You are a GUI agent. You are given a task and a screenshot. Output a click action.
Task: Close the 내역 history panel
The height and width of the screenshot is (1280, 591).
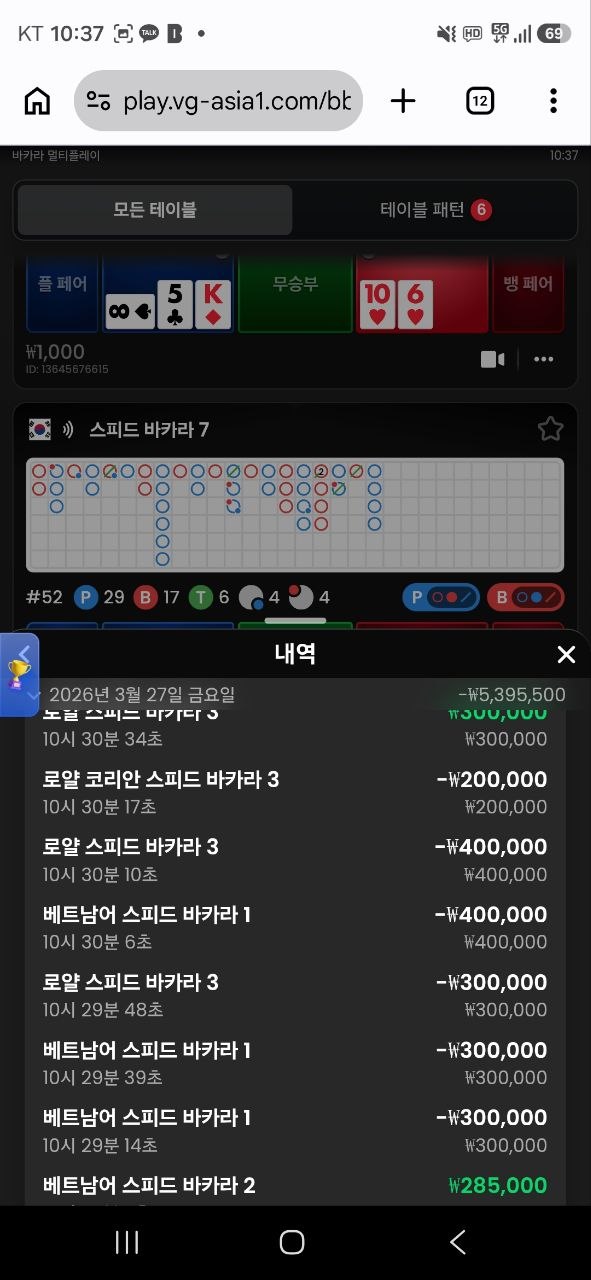566,654
